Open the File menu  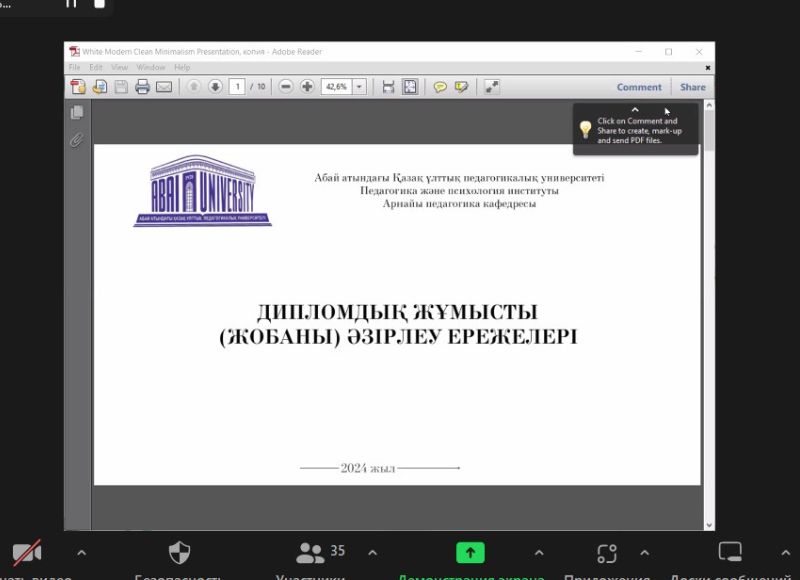point(74,67)
